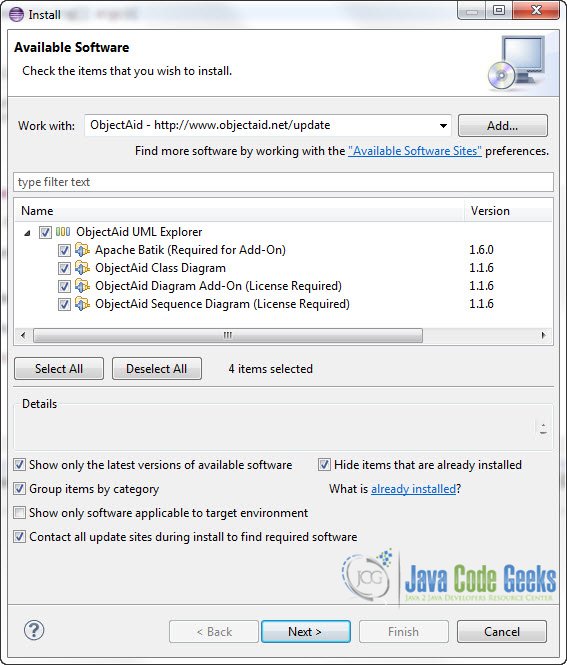Viewport: 567px width, 665px height.
Task: Click the ObjectAid Diagram Add-On feature icon
Action: click(x=82, y=286)
